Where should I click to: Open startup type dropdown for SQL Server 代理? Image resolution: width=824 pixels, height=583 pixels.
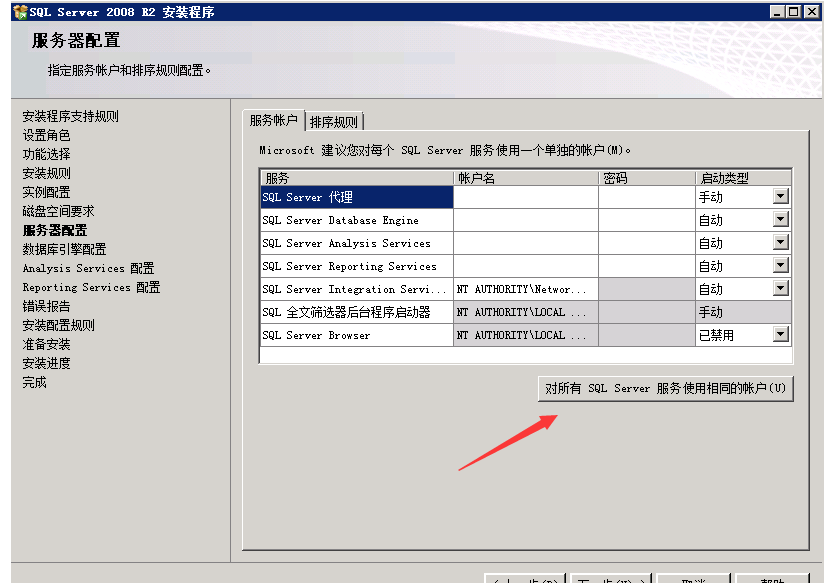781,197
